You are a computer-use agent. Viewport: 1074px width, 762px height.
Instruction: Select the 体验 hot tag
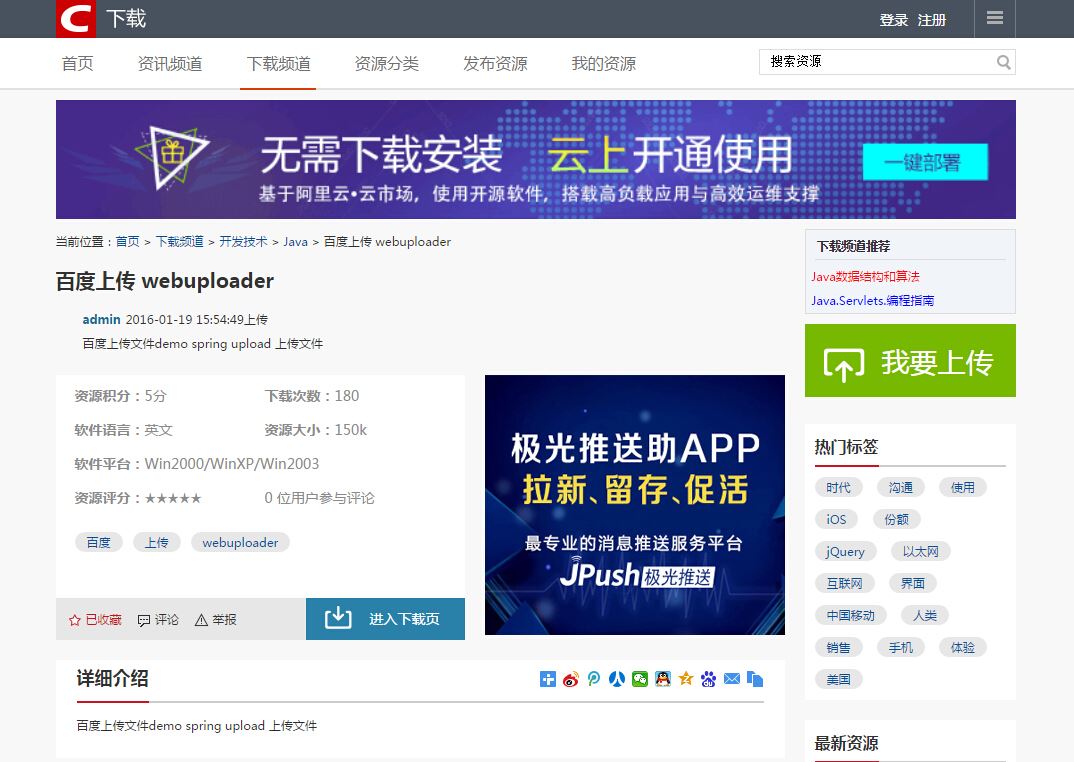[x=962, y=648]
